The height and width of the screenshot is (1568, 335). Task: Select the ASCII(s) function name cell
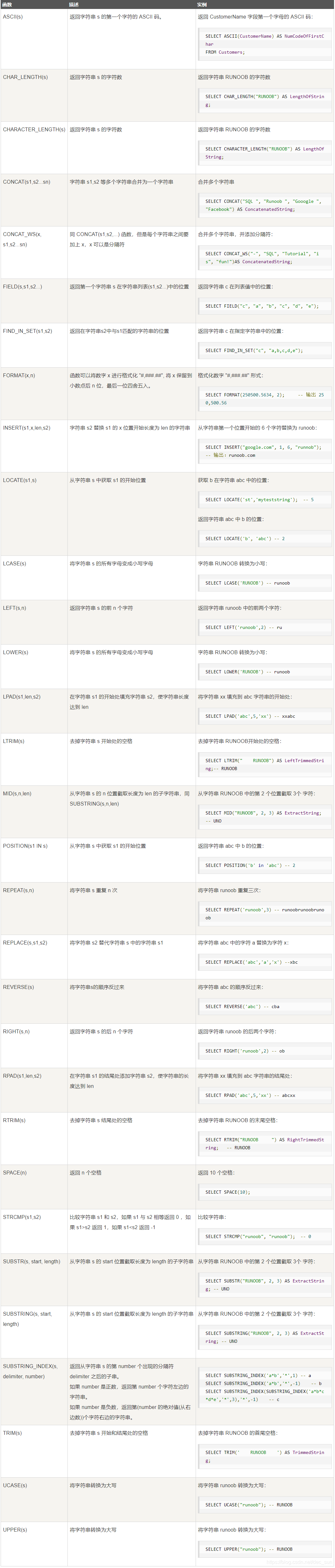pos(13,16)
